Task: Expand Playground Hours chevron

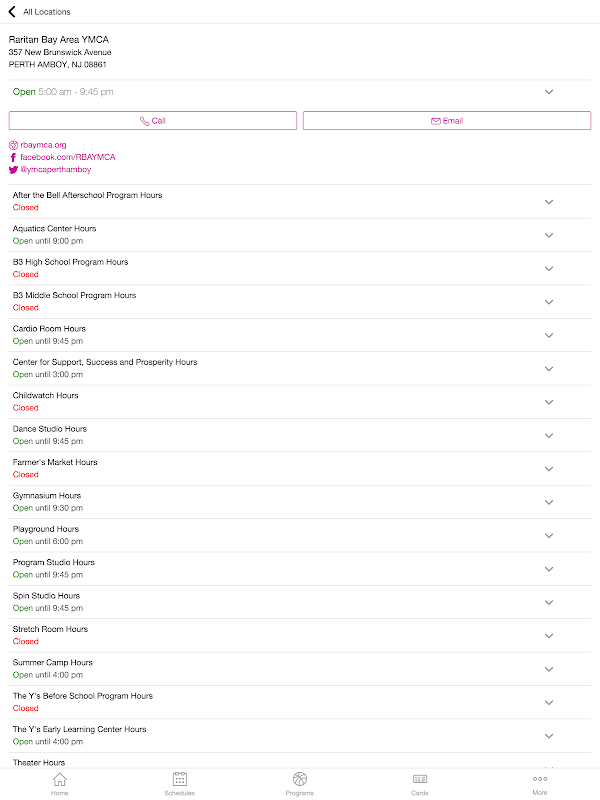Action: [549, 536]
